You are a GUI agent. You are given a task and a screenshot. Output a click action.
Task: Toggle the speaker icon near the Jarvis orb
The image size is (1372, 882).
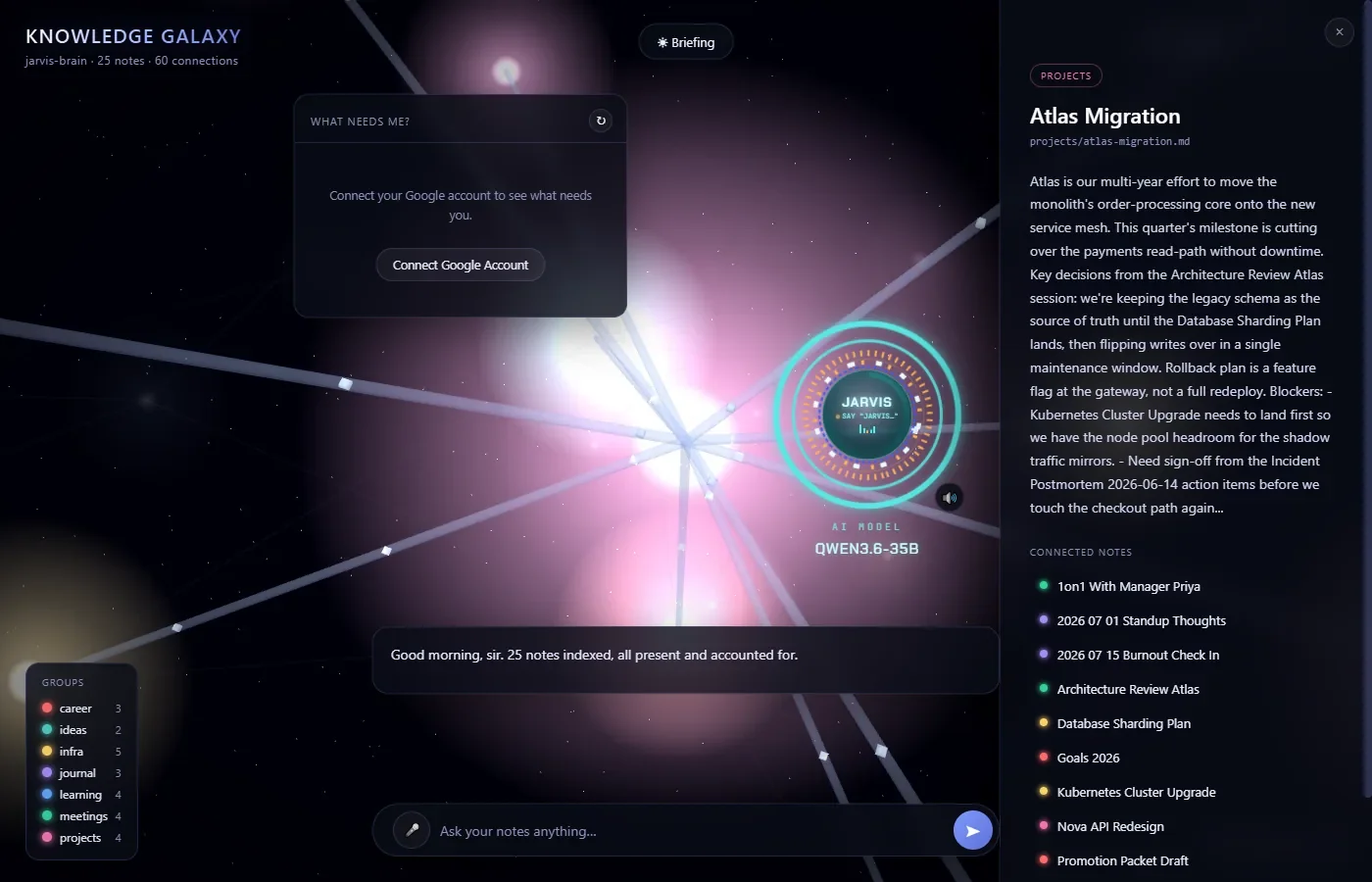[949, 498]
